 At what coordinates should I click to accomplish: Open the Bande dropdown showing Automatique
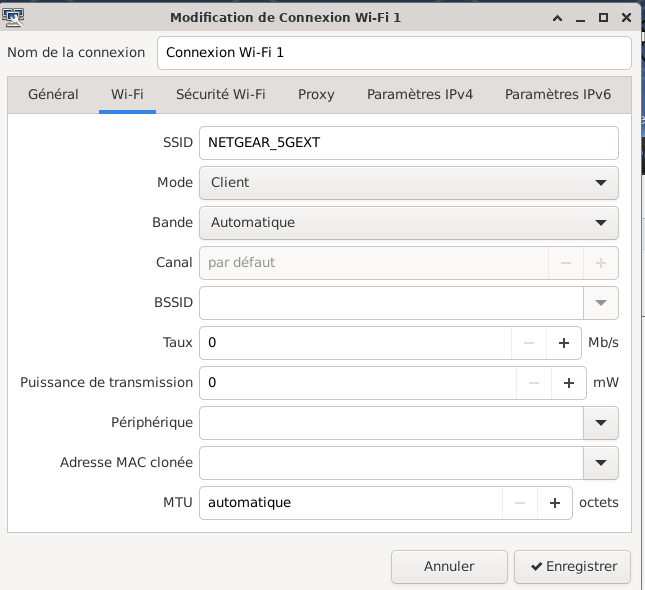408,223
